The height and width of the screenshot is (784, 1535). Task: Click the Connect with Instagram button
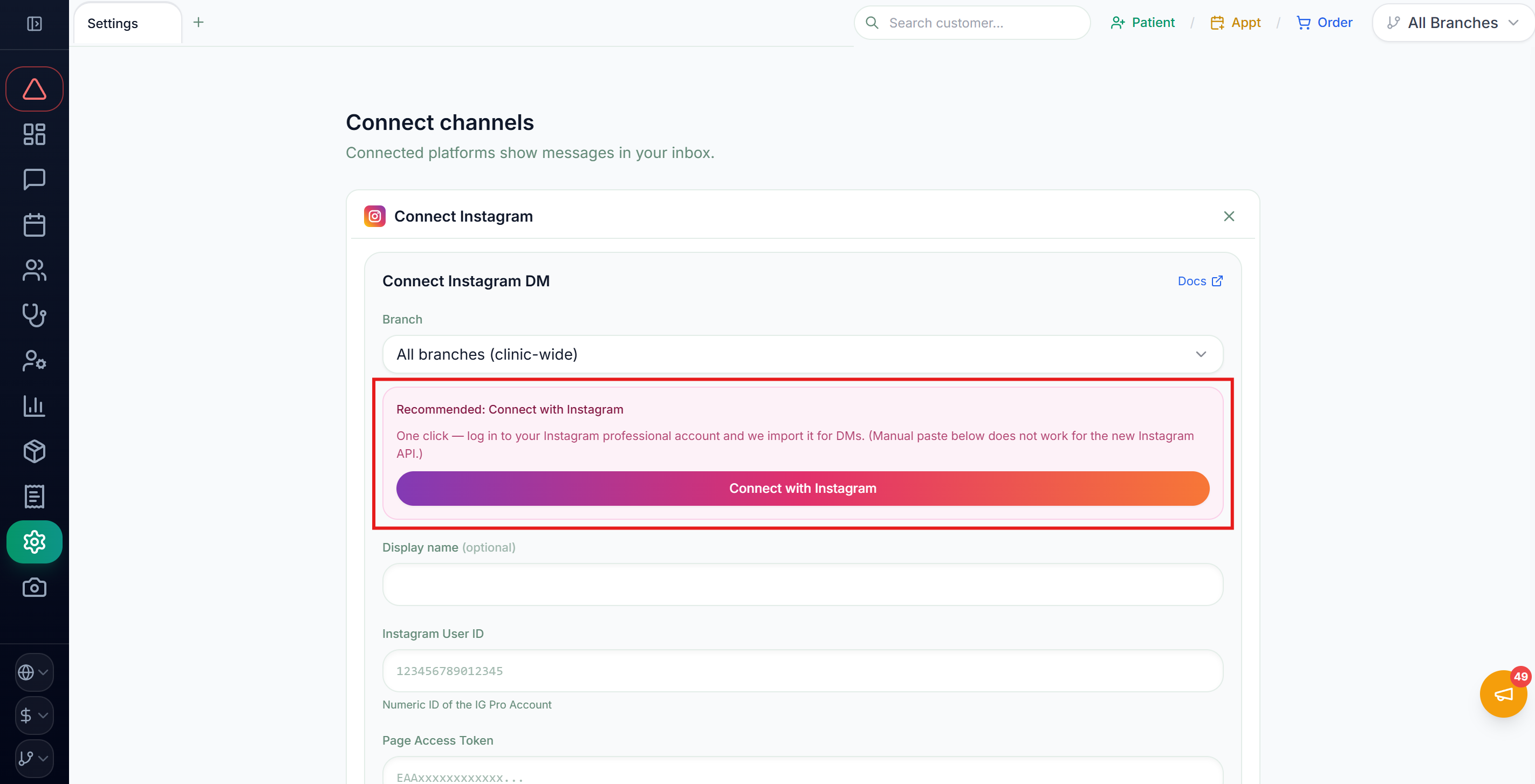pyautogui.click(x=802, y=488)
